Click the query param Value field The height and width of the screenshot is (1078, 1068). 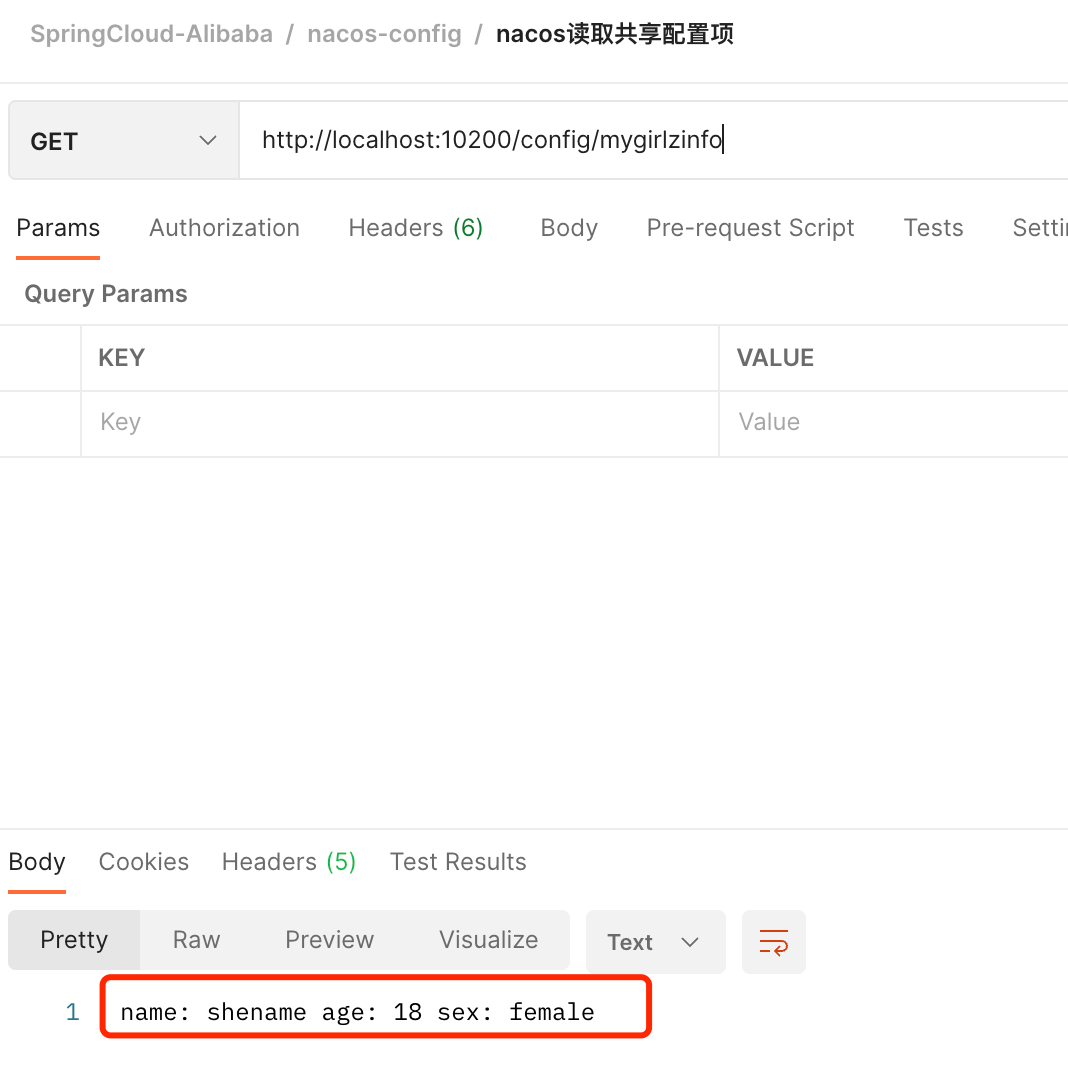[890, 422]
